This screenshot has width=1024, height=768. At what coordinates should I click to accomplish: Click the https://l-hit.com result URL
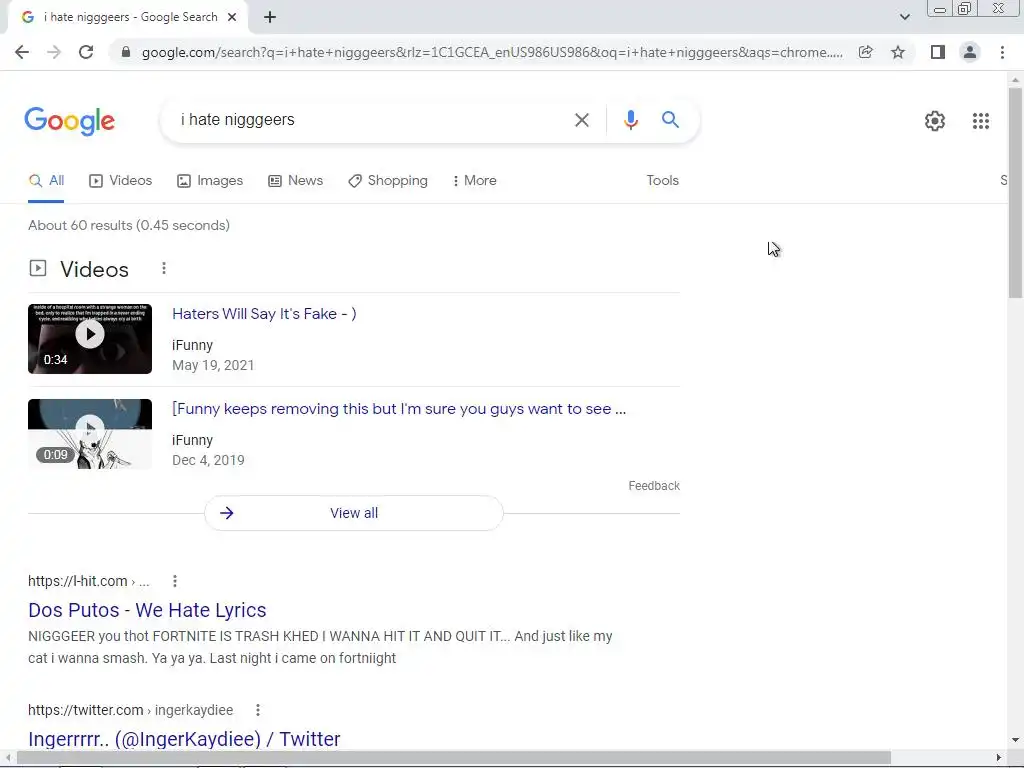coord(88,581)
